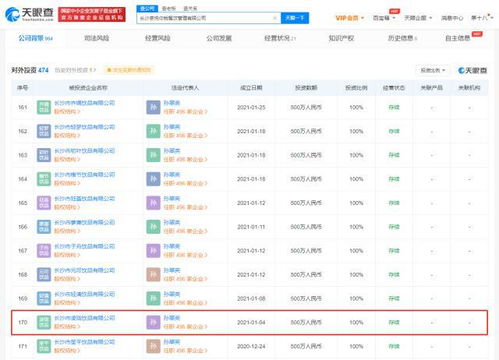Viewport: 499px width, 360px height.
Task: Open company logo icon in row 163
Action: (44, 155)
